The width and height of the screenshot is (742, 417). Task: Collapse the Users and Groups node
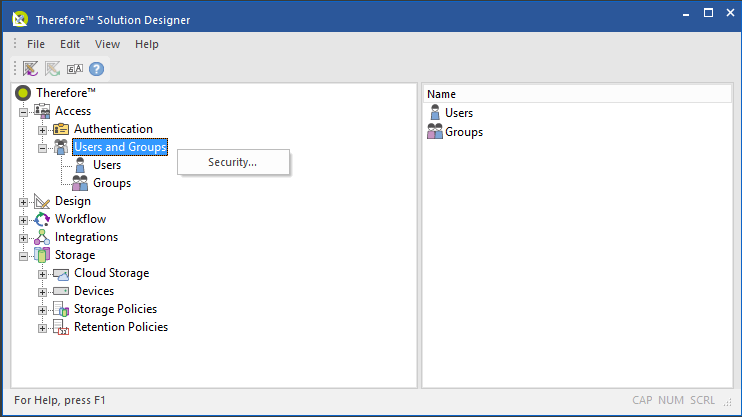42,148
